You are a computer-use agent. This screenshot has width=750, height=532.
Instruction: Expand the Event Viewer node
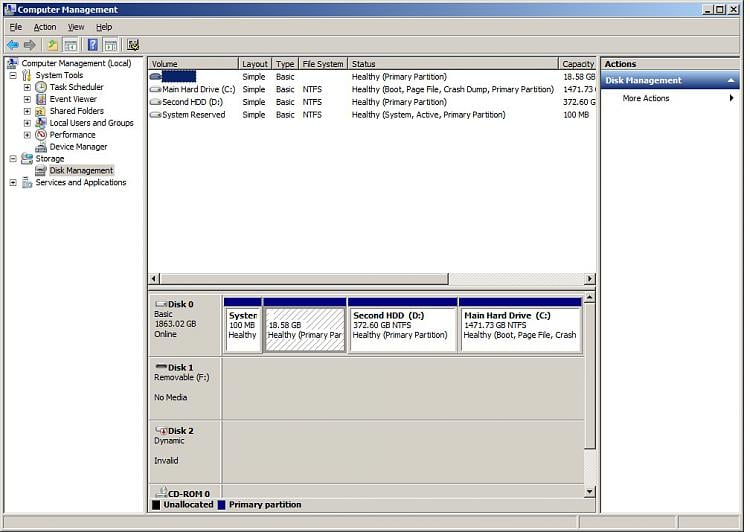tap(27, 99)
